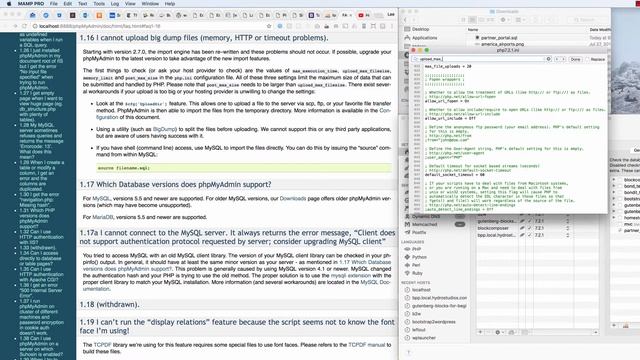Click Finder back arrow

405,20
